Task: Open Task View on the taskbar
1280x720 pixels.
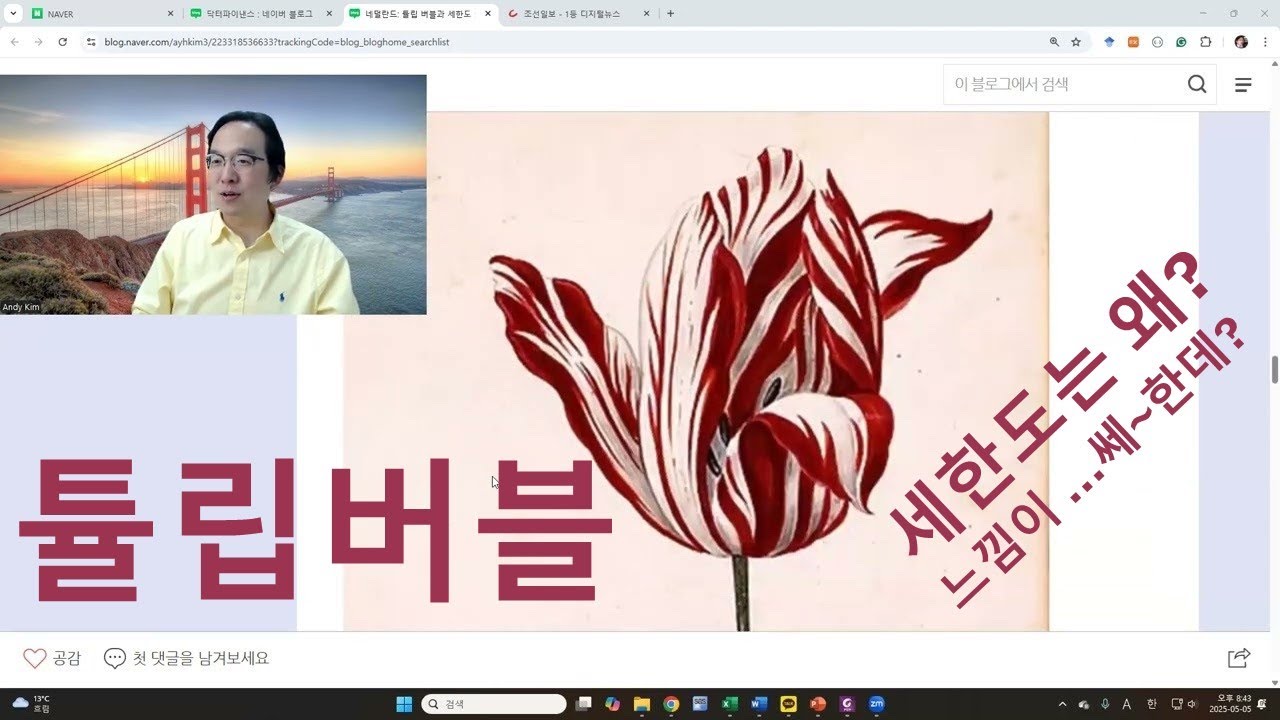Action: point(584,704)
